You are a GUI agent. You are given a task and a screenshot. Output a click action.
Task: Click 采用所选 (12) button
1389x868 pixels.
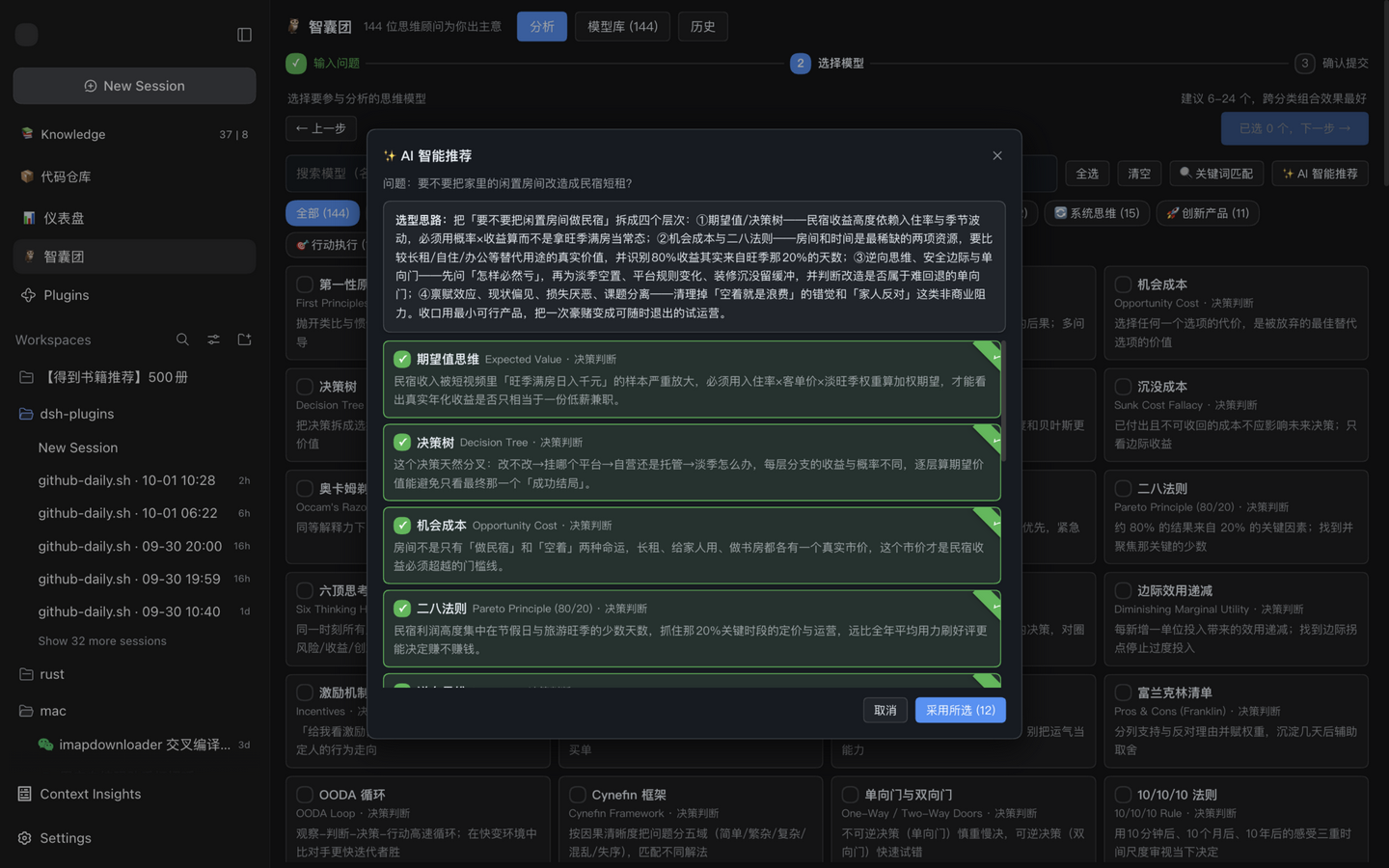click(x=961, y=711)
